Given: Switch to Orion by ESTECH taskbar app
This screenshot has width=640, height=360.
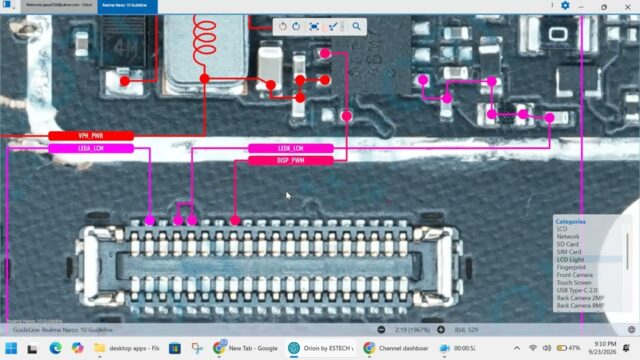Looking at the screenshot, I should pyautogui.click(x=322, y=348).
